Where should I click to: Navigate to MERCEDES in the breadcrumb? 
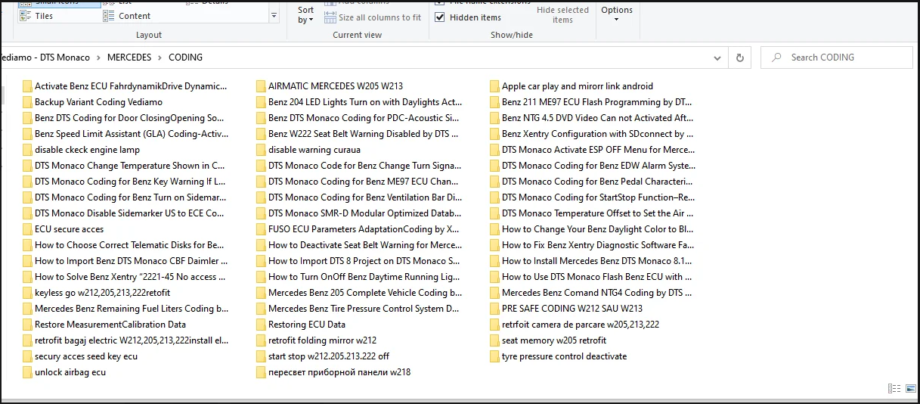point(129,57)
